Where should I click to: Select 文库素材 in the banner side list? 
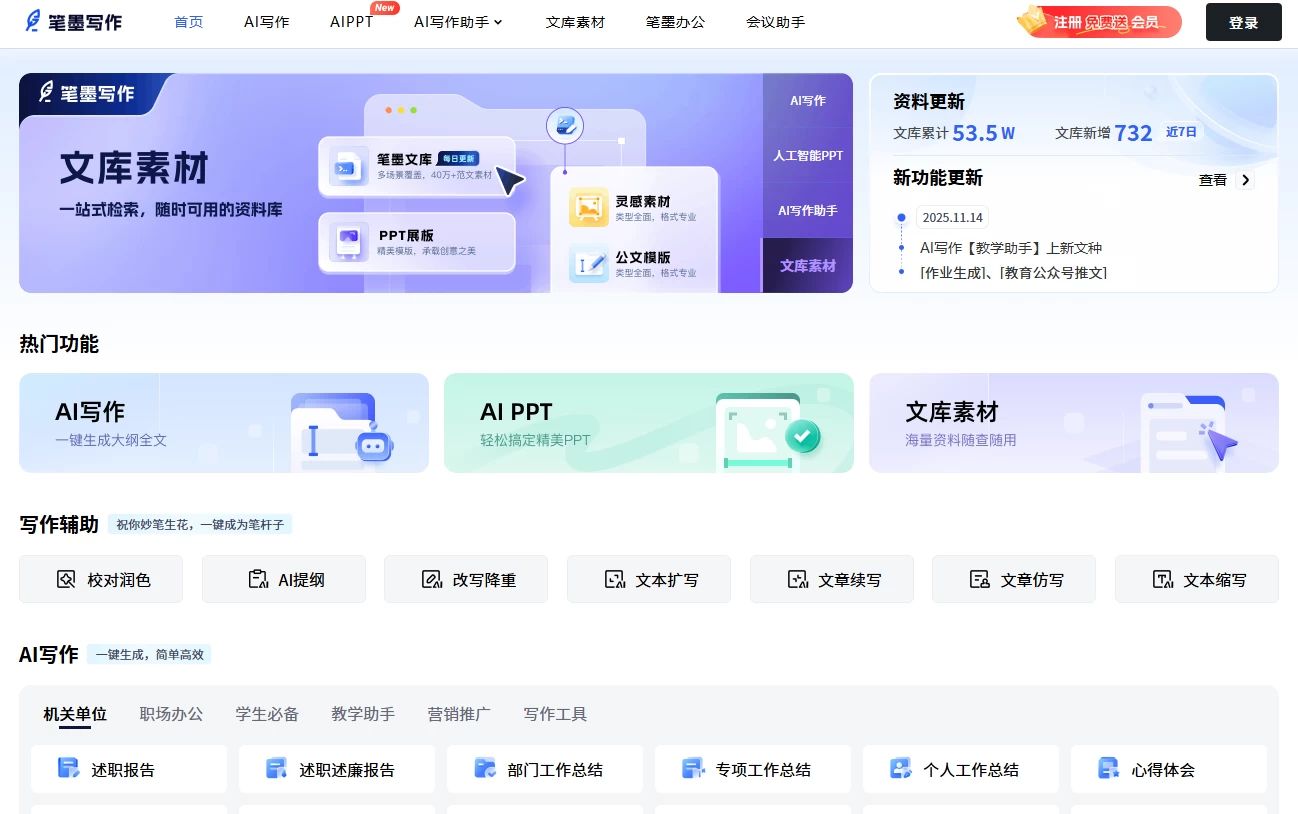tap(807, 266)
